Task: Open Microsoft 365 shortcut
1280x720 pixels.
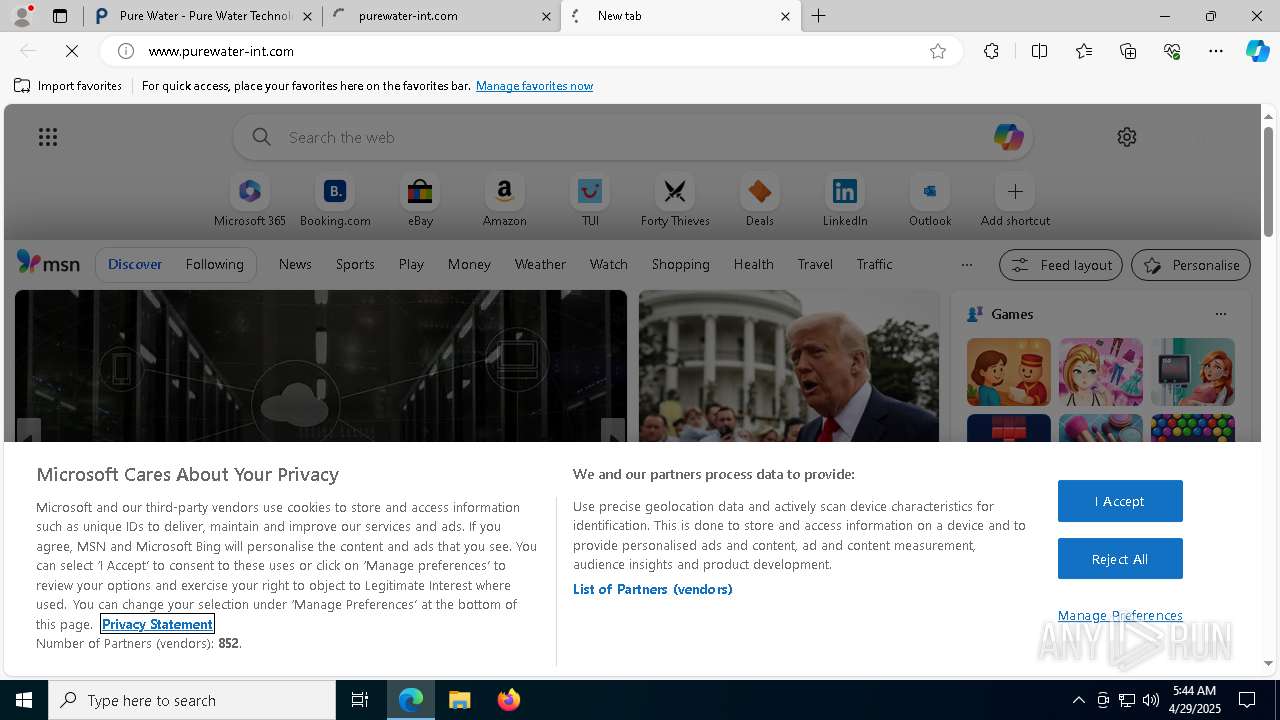Action: (x=250, y=201)
